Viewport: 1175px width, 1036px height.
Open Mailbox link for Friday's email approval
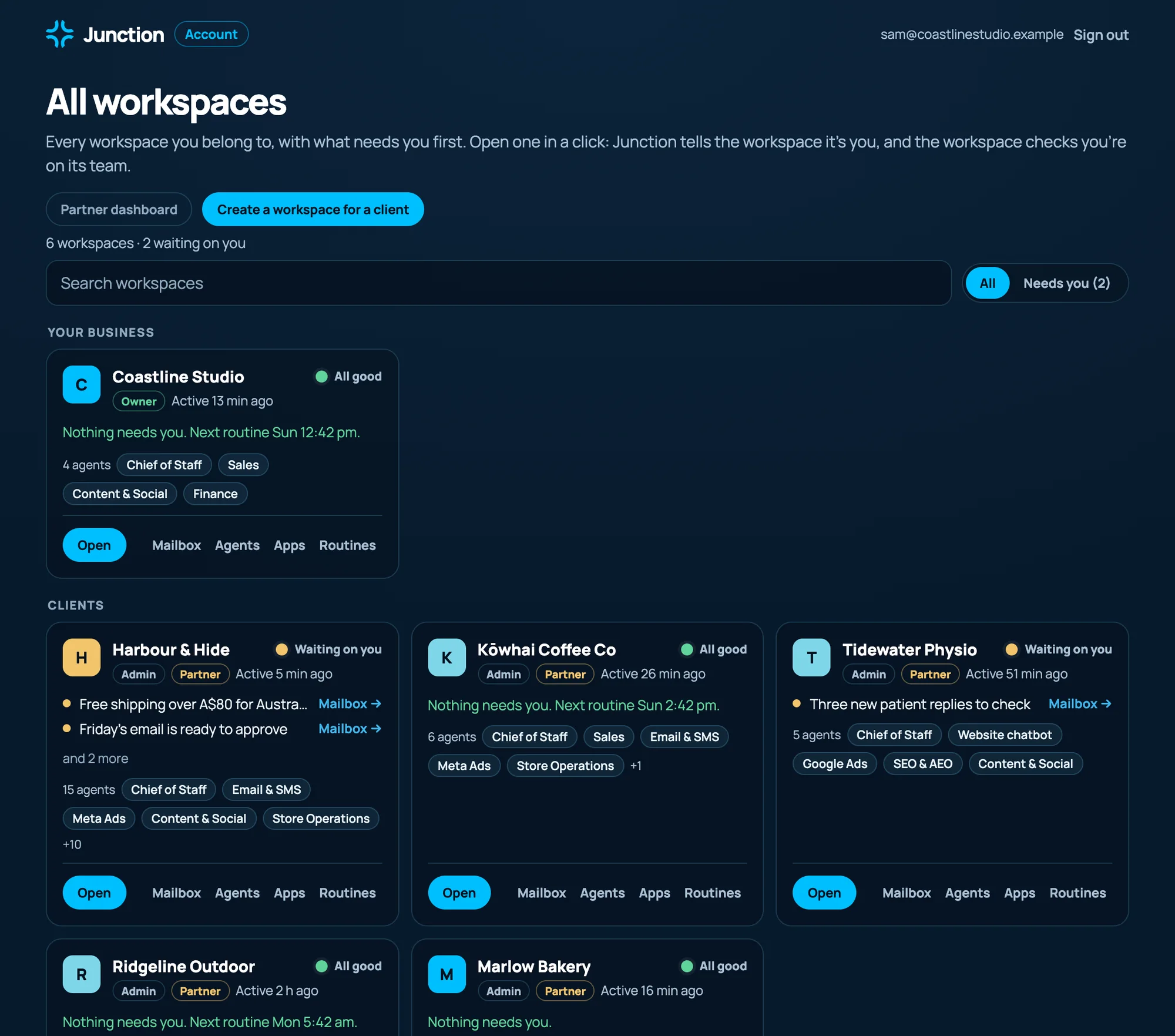(350, 728)
